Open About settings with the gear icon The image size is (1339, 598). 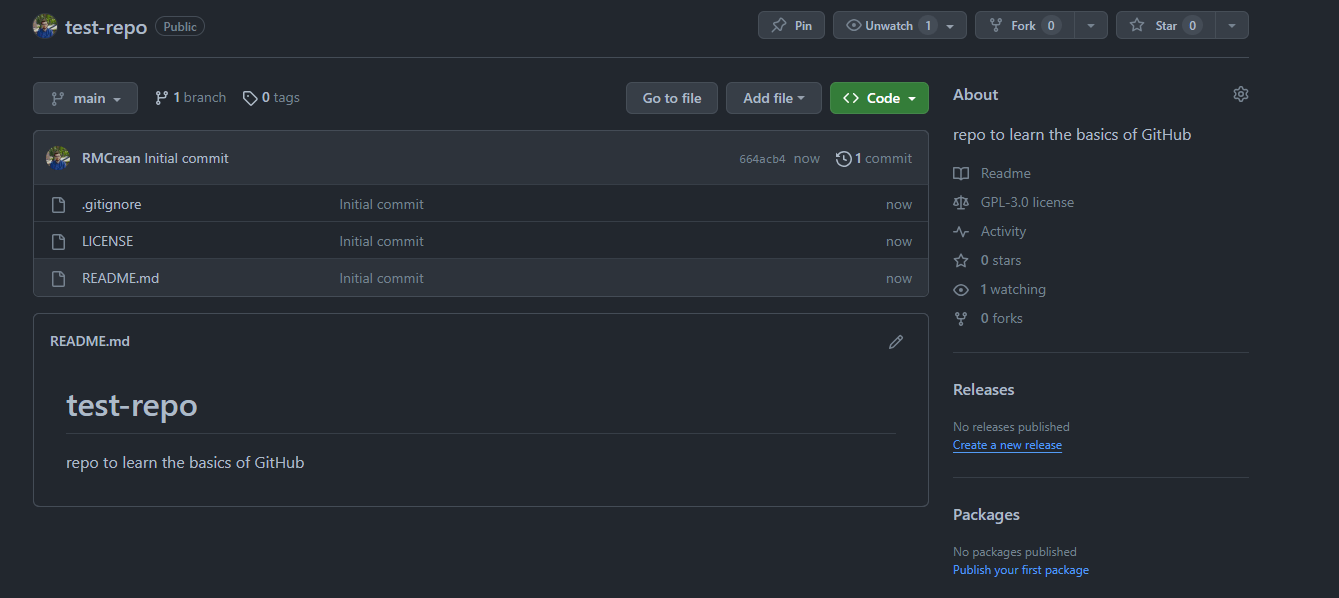[1241, 94]
